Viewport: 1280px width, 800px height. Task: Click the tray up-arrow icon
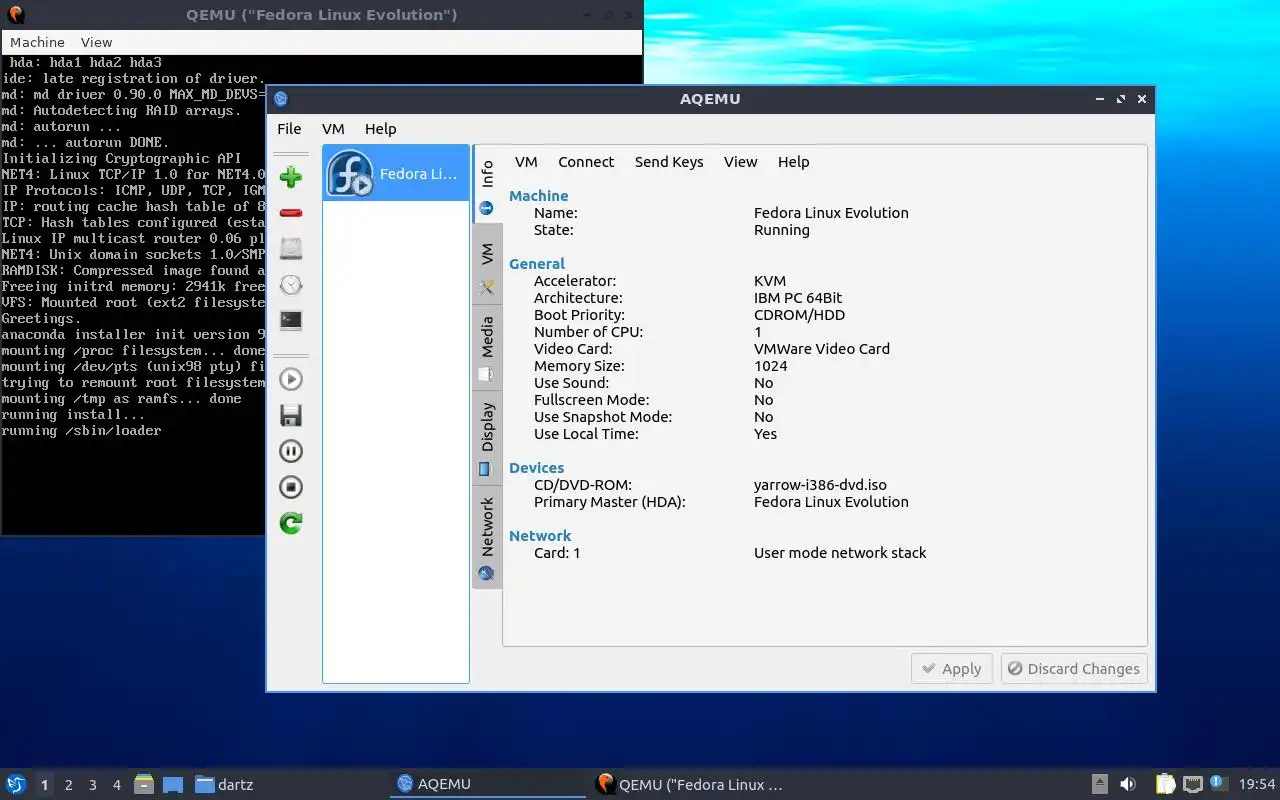point(1100,784)
